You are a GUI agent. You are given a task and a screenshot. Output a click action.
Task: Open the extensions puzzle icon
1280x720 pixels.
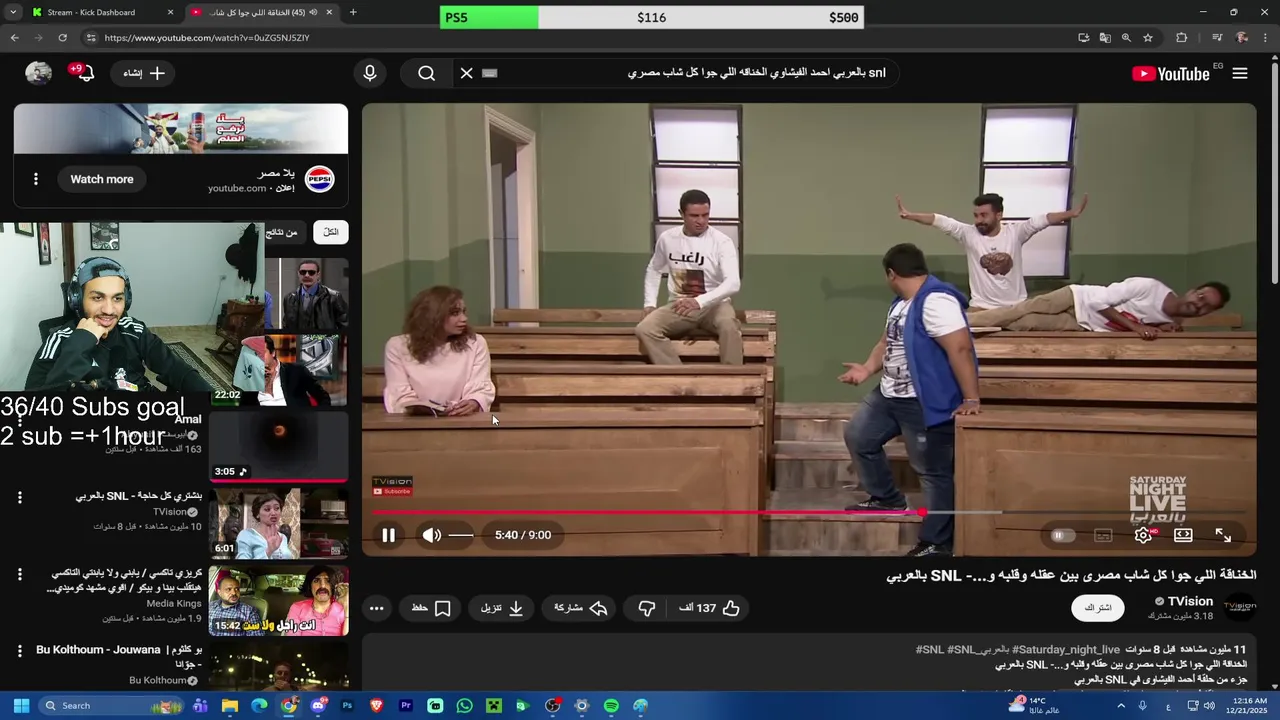(1182, 37)
